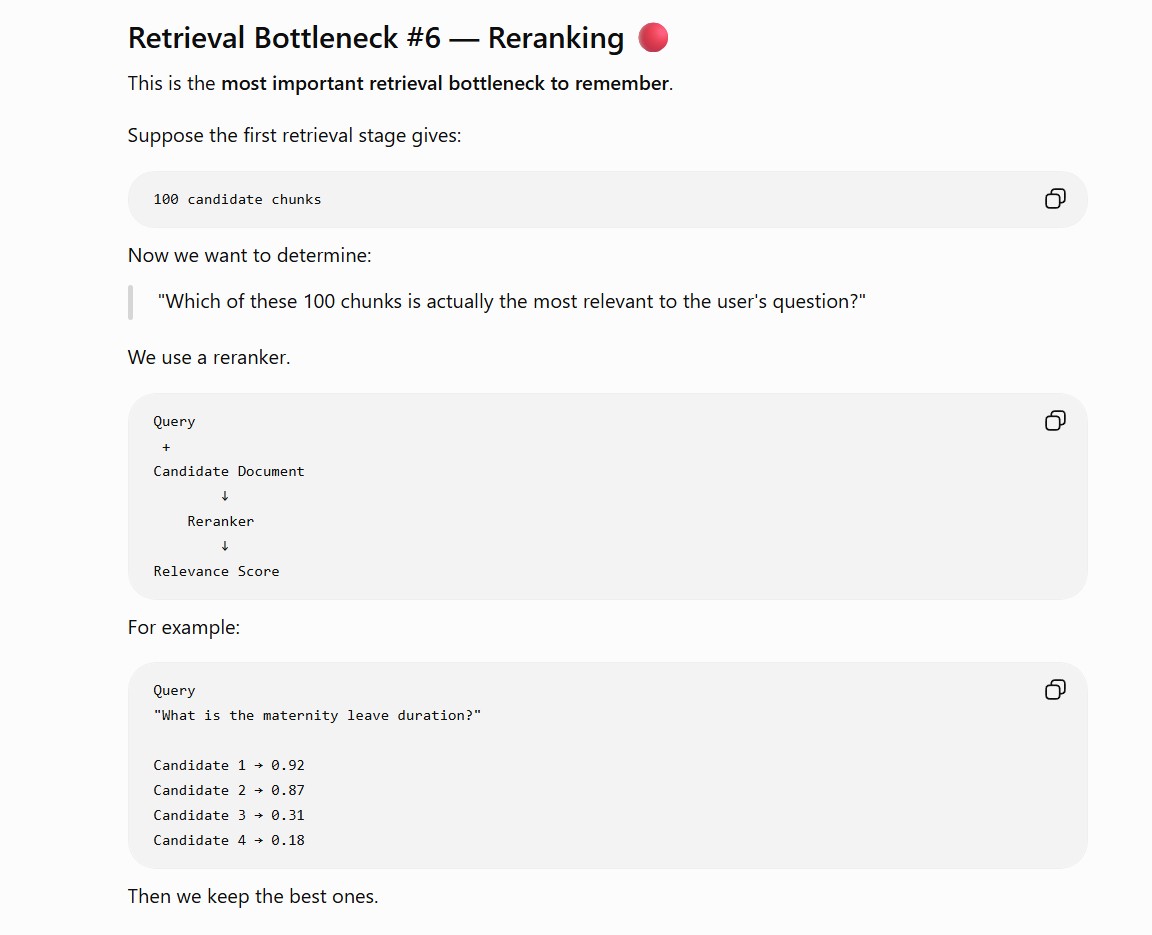The width and height of the screenshot is (1152, 935).
Task: Click the "We use a reranker." sentence
Action: click(x=209, y=357)
